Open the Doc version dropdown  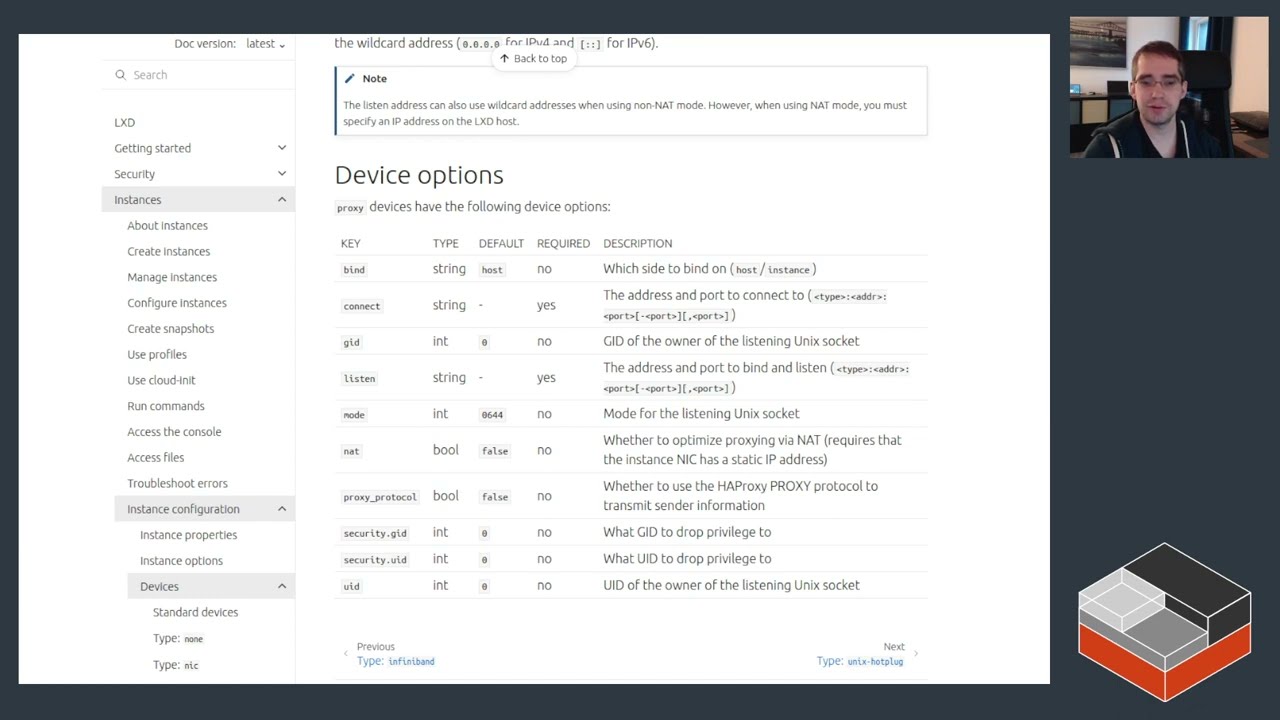click(265, 44)
